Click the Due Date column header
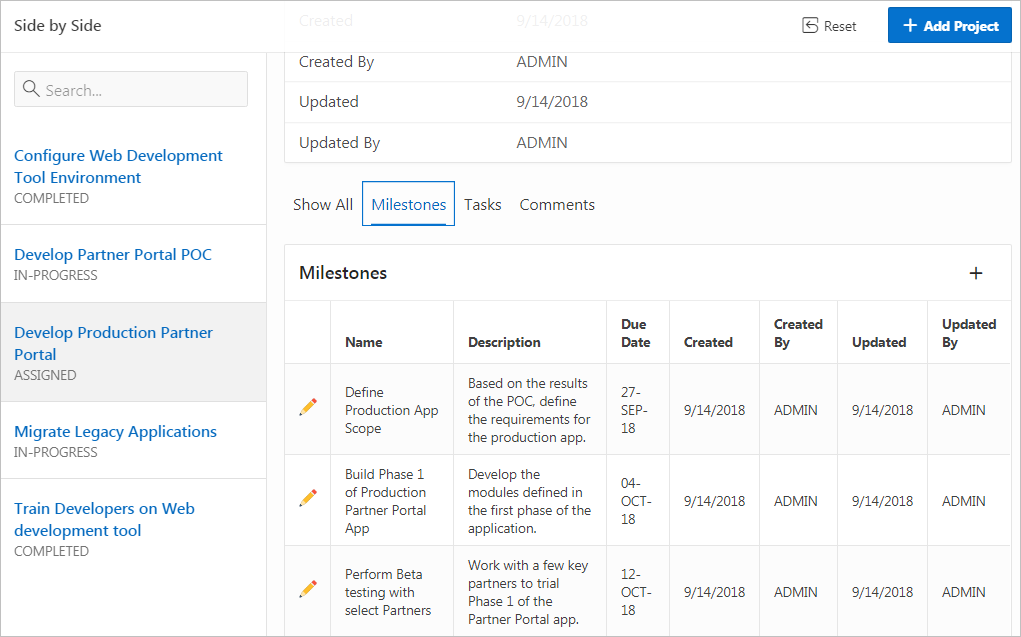This screenshot has width=1021, height=637. 633,333
